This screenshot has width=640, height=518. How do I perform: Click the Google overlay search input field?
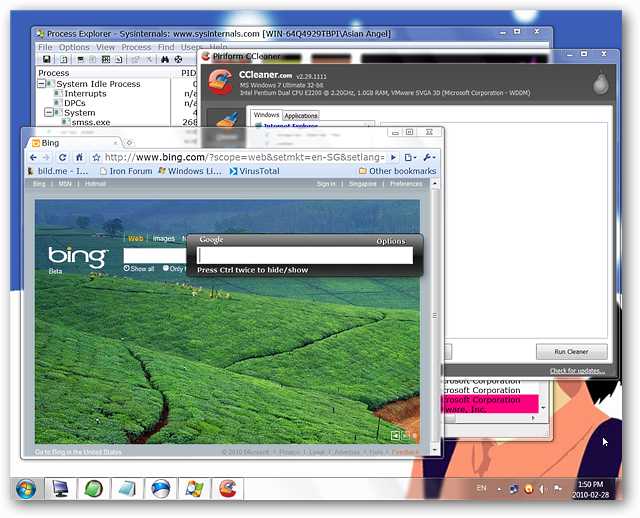click(x=305, y=256)
